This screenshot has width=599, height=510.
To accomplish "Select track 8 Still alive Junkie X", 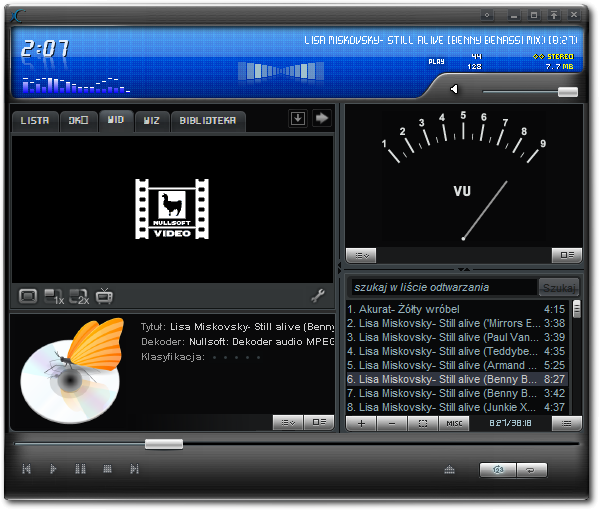I will pyautogui.click(x=457, y=407).
